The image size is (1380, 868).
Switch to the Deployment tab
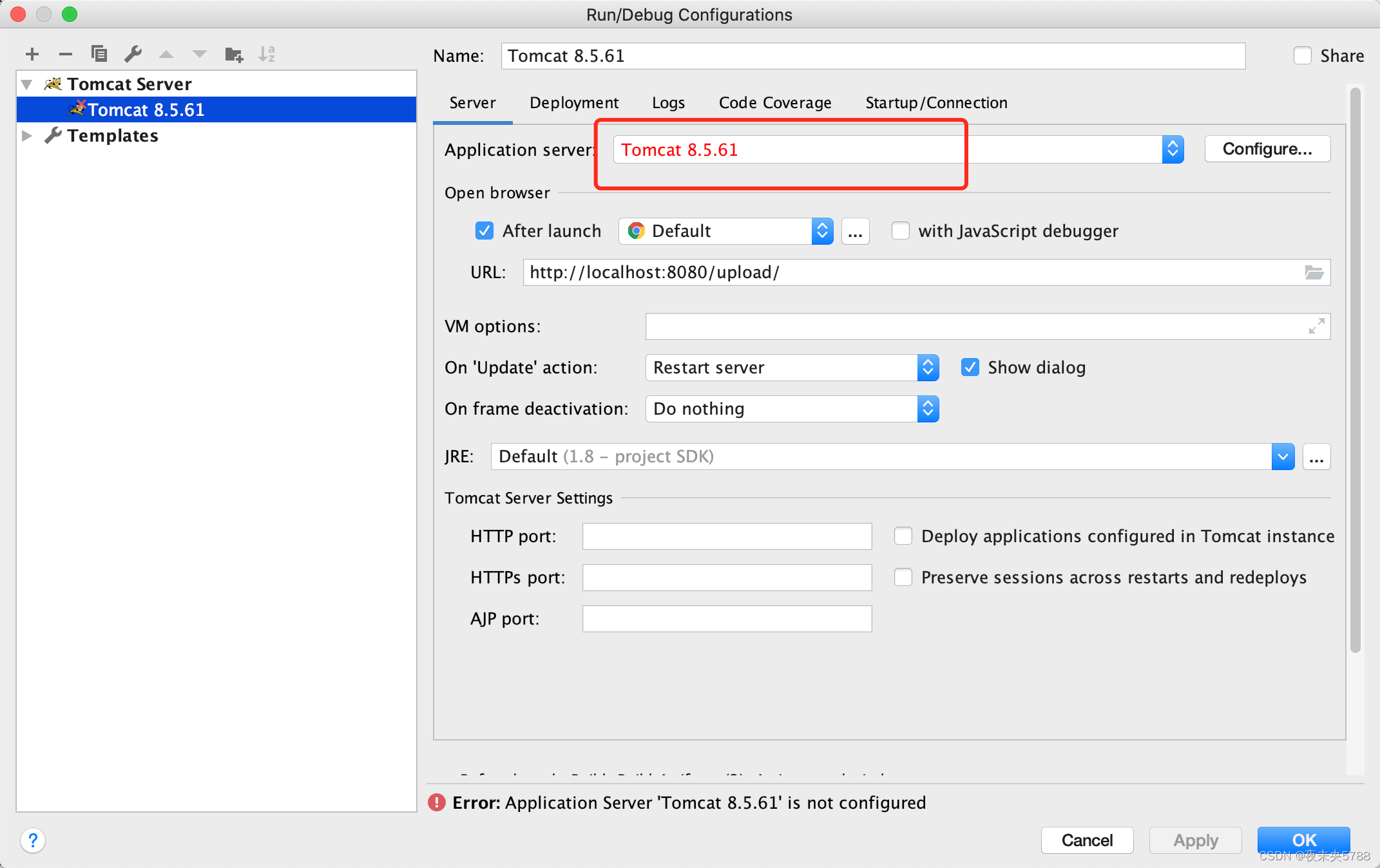coord(574,103)
